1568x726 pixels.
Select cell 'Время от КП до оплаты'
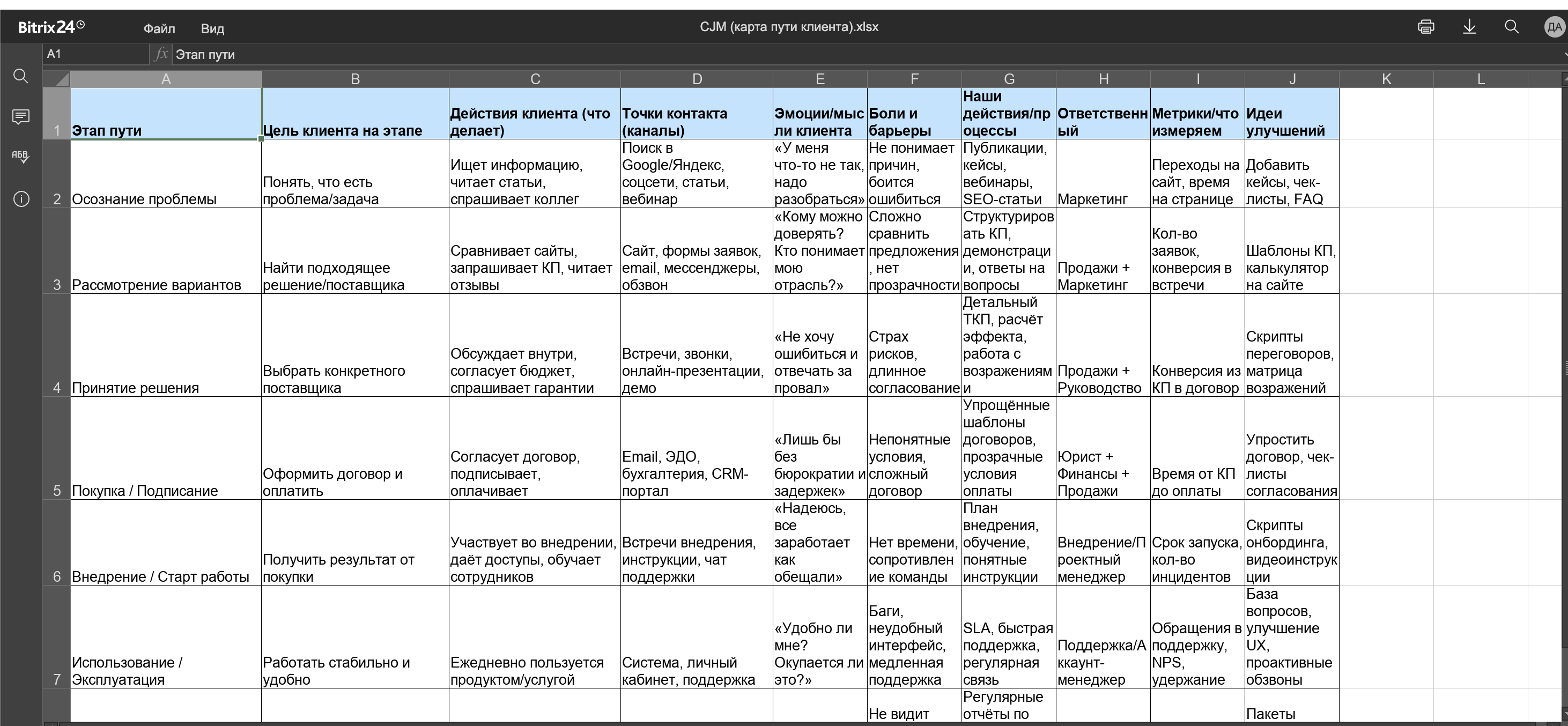[1197, 448]
